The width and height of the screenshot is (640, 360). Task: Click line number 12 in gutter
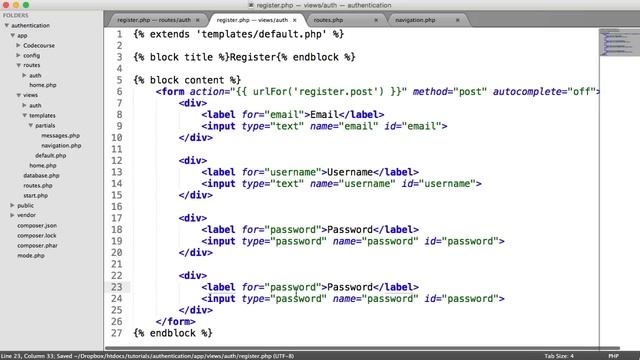pos(116,160)
